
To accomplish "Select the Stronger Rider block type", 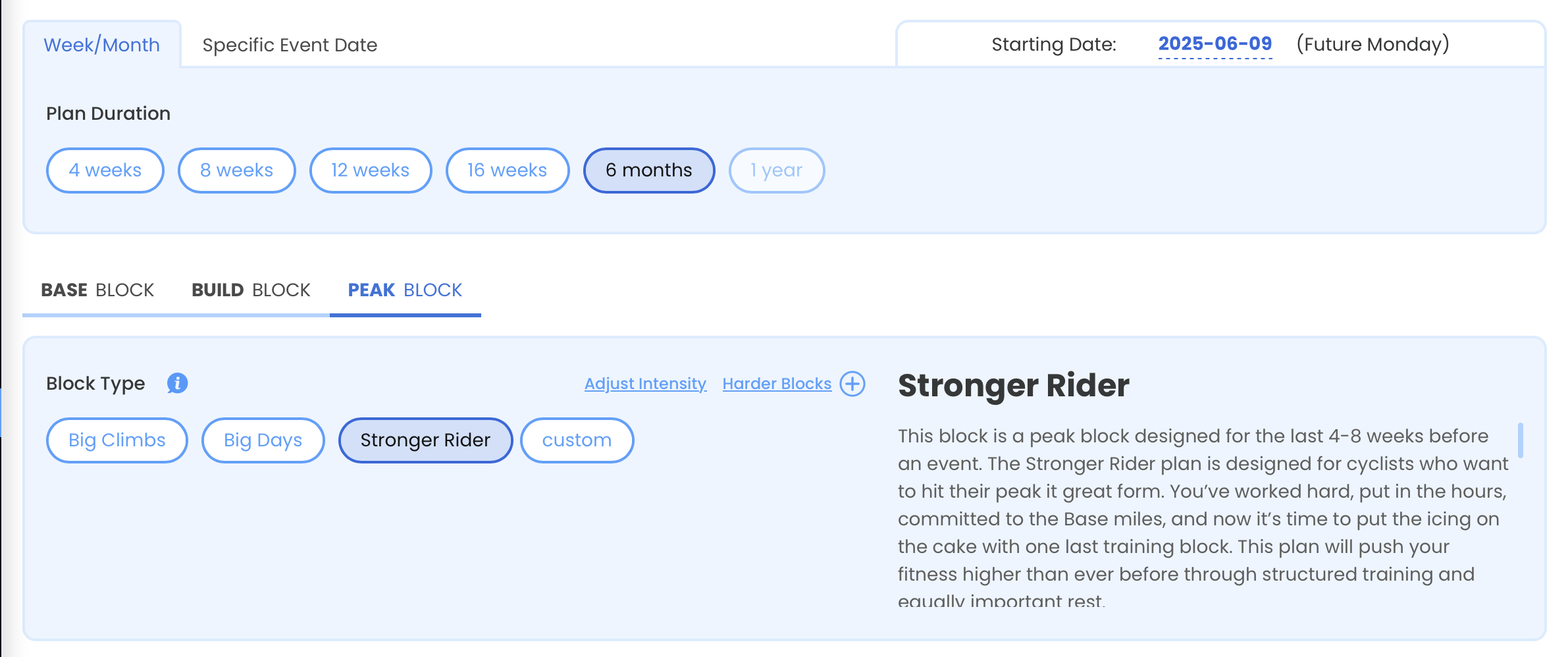I will (x=425, y=440).
